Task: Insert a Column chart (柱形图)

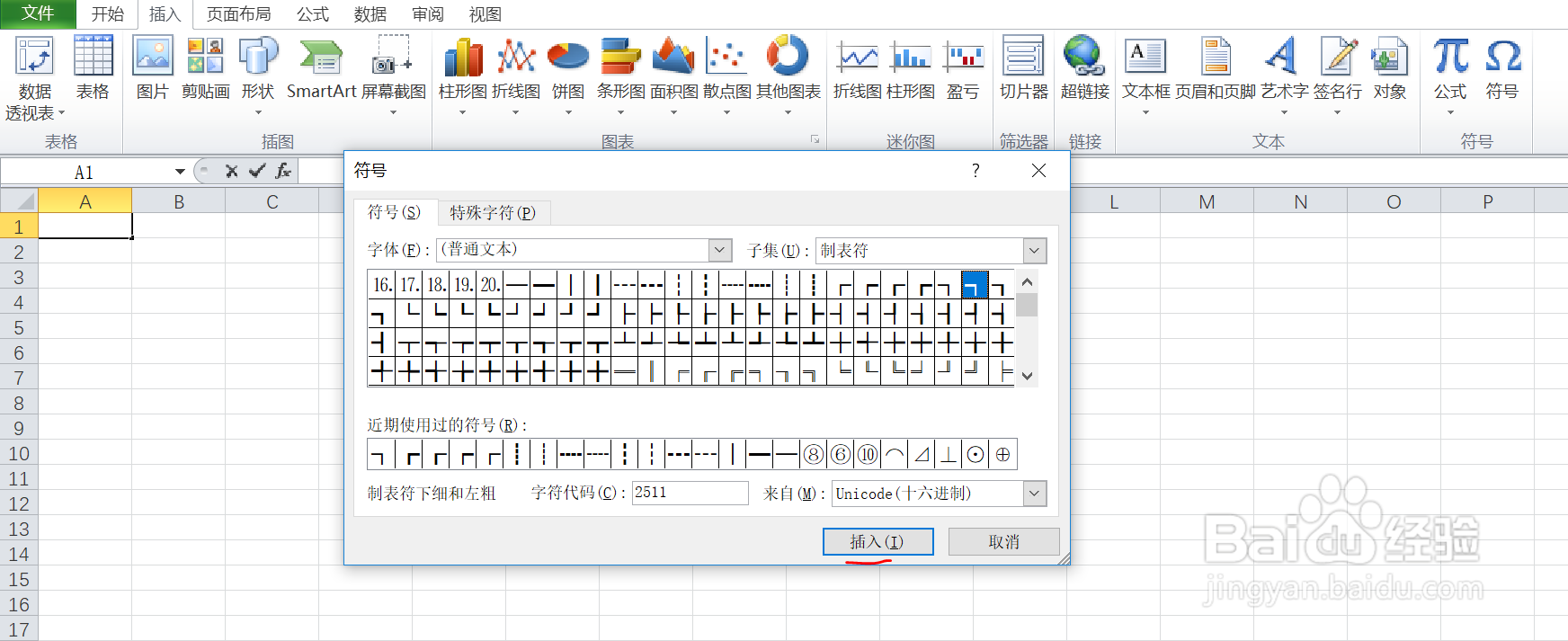Action: tap(463, 76)
